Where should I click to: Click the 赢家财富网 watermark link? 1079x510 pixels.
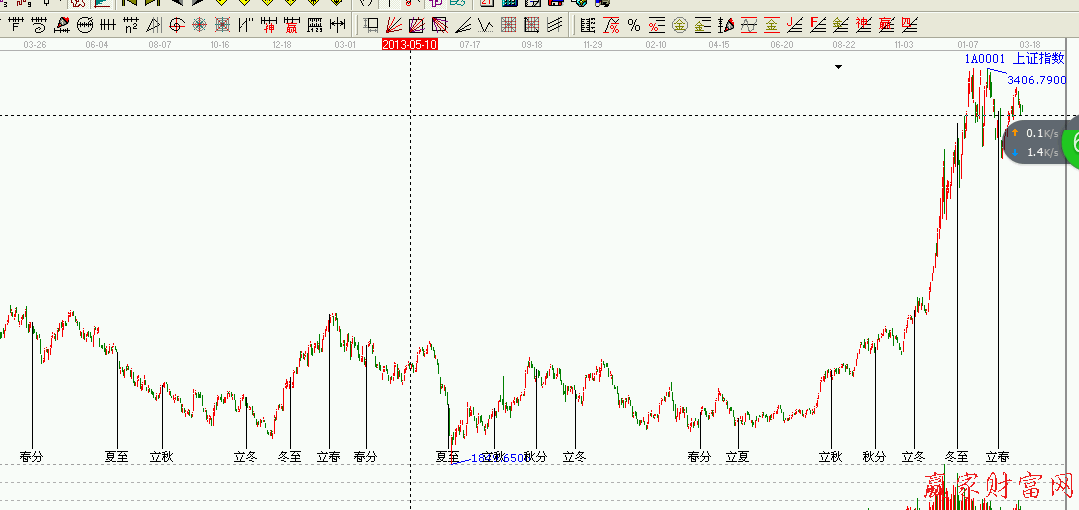[997, 487]
